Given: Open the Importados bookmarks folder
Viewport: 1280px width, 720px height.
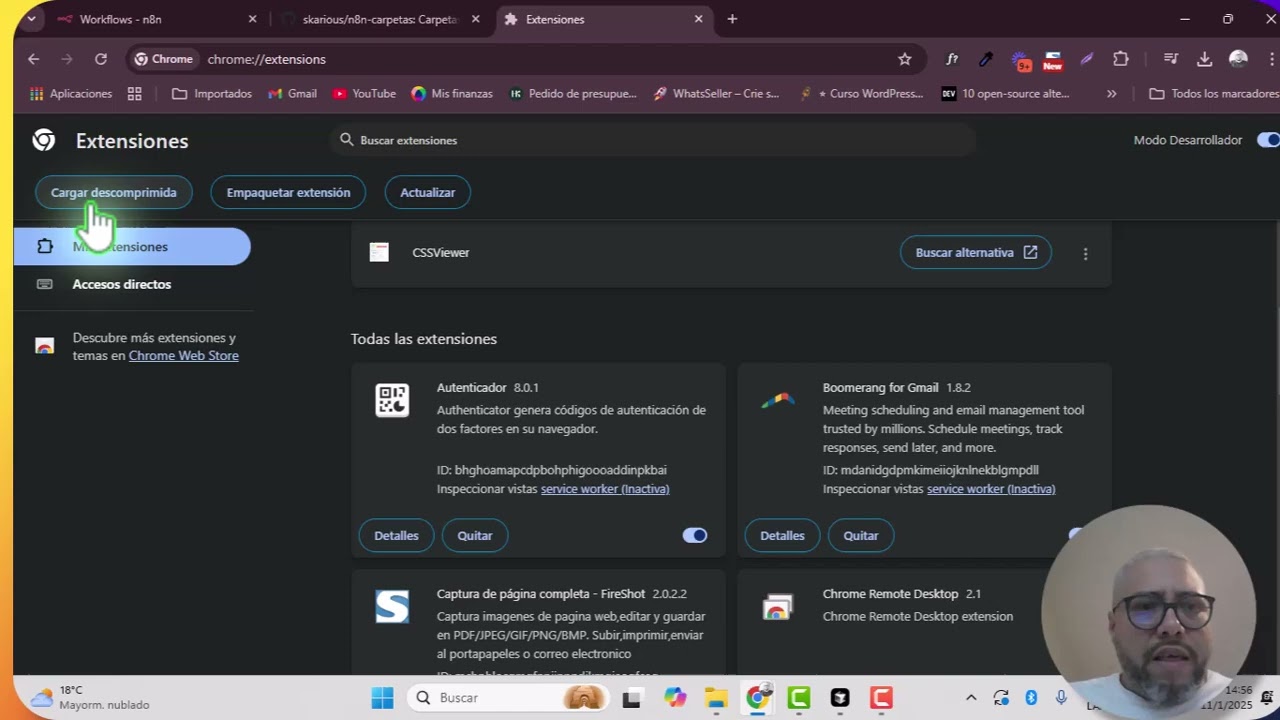Looking at the screenshot, I should pyautogui.click(x=213, y=93).
